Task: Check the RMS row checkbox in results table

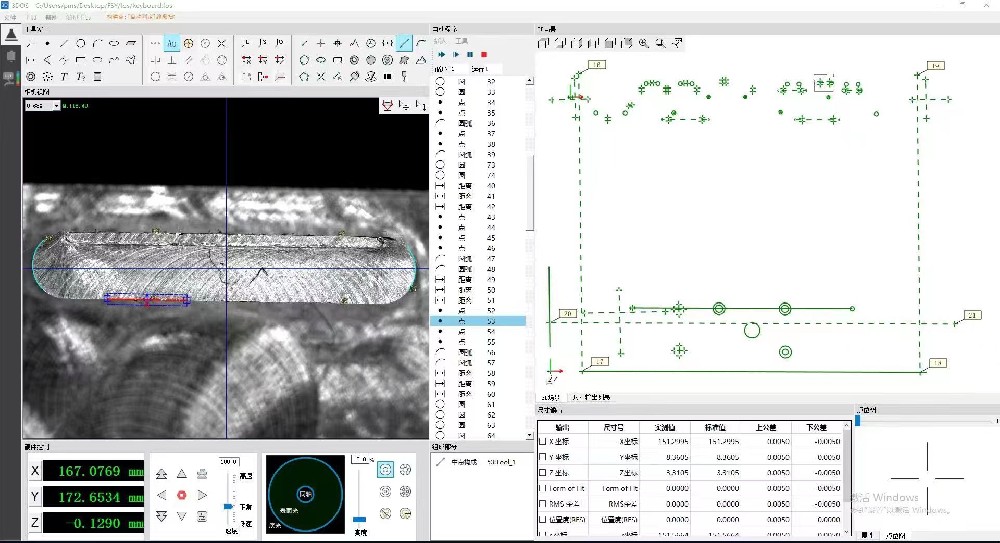Action: 543,505
